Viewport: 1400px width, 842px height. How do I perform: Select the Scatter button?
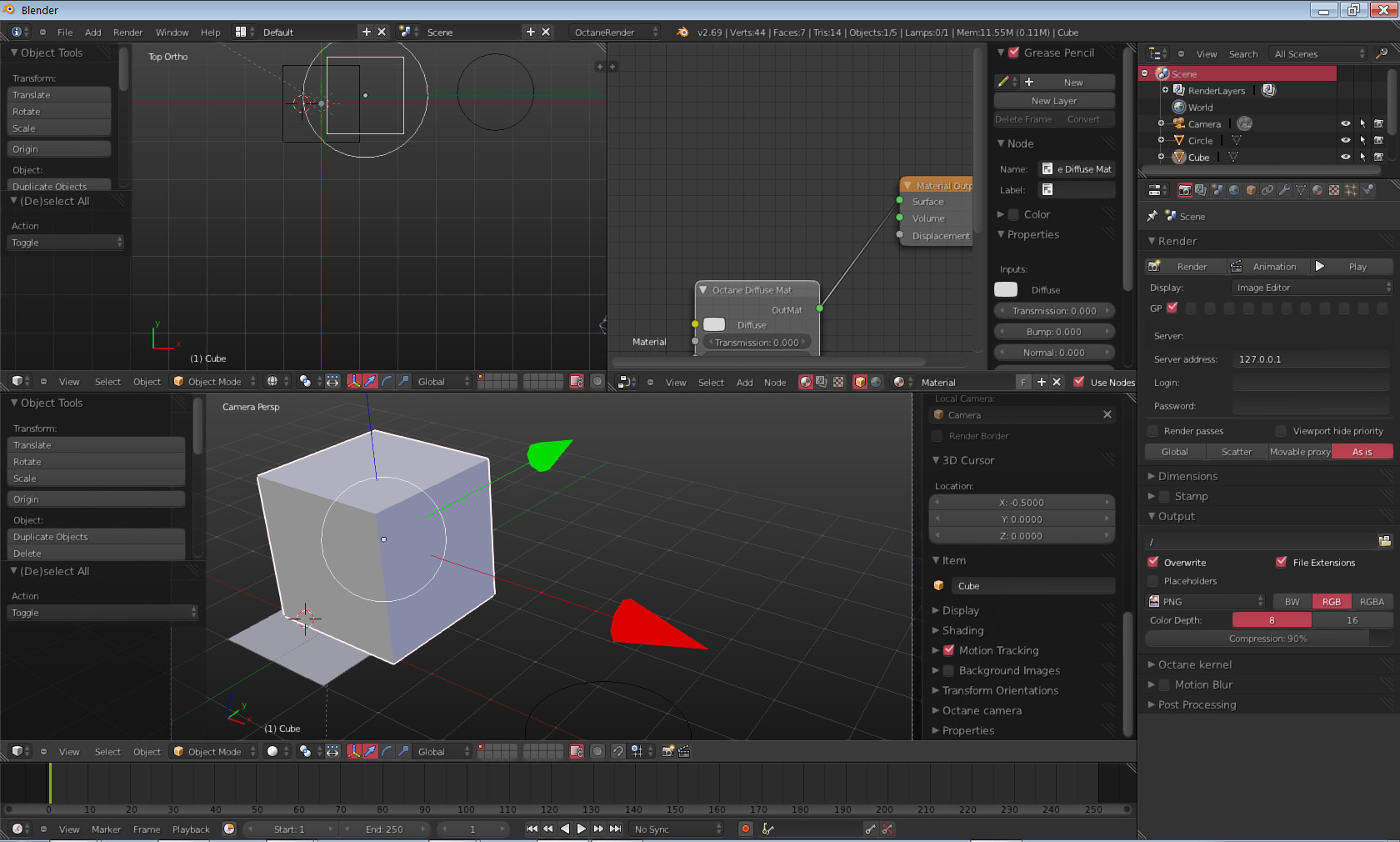click(x=1237, y=452)
